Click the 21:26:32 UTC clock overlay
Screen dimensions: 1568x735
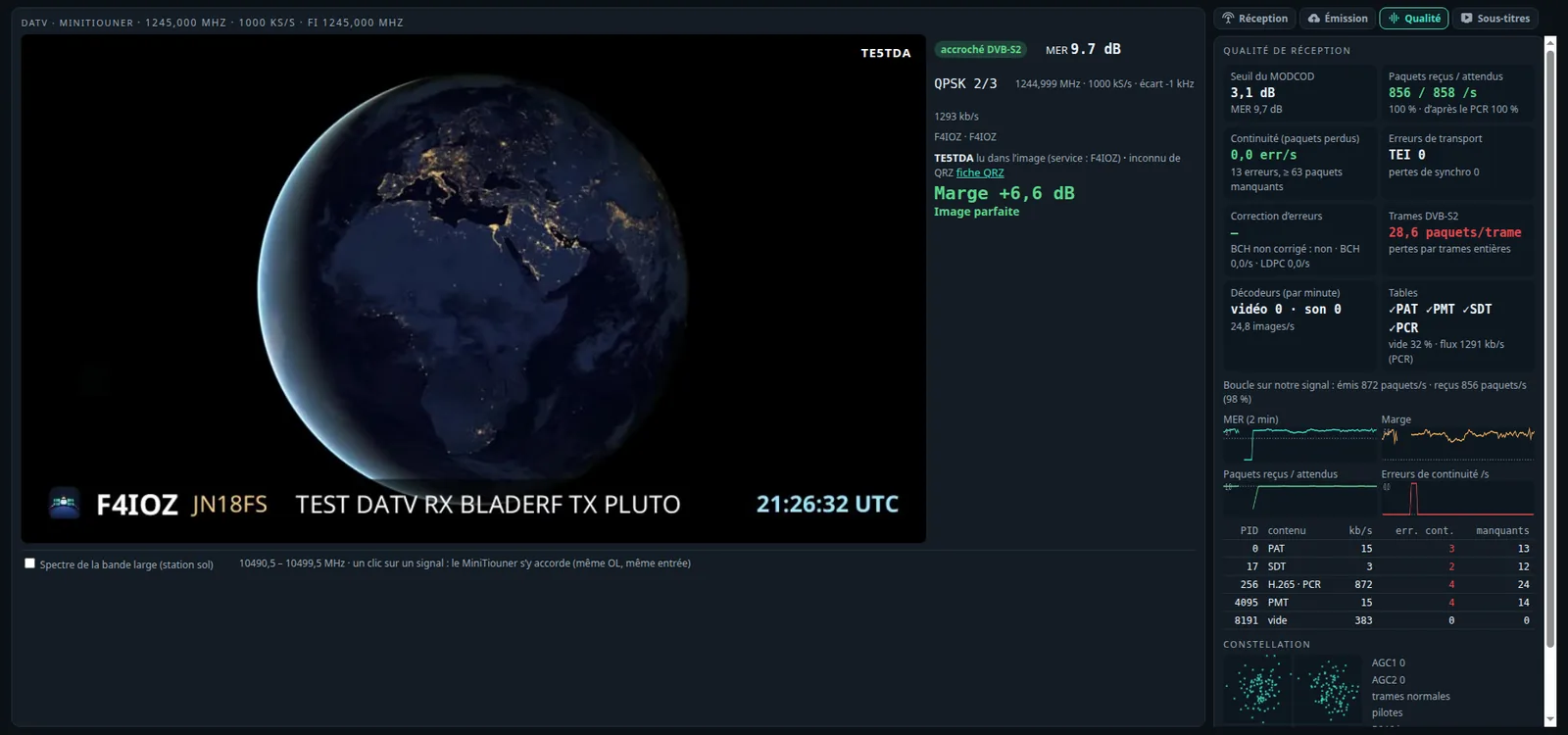pyautogui.click(x=827, y=504)
